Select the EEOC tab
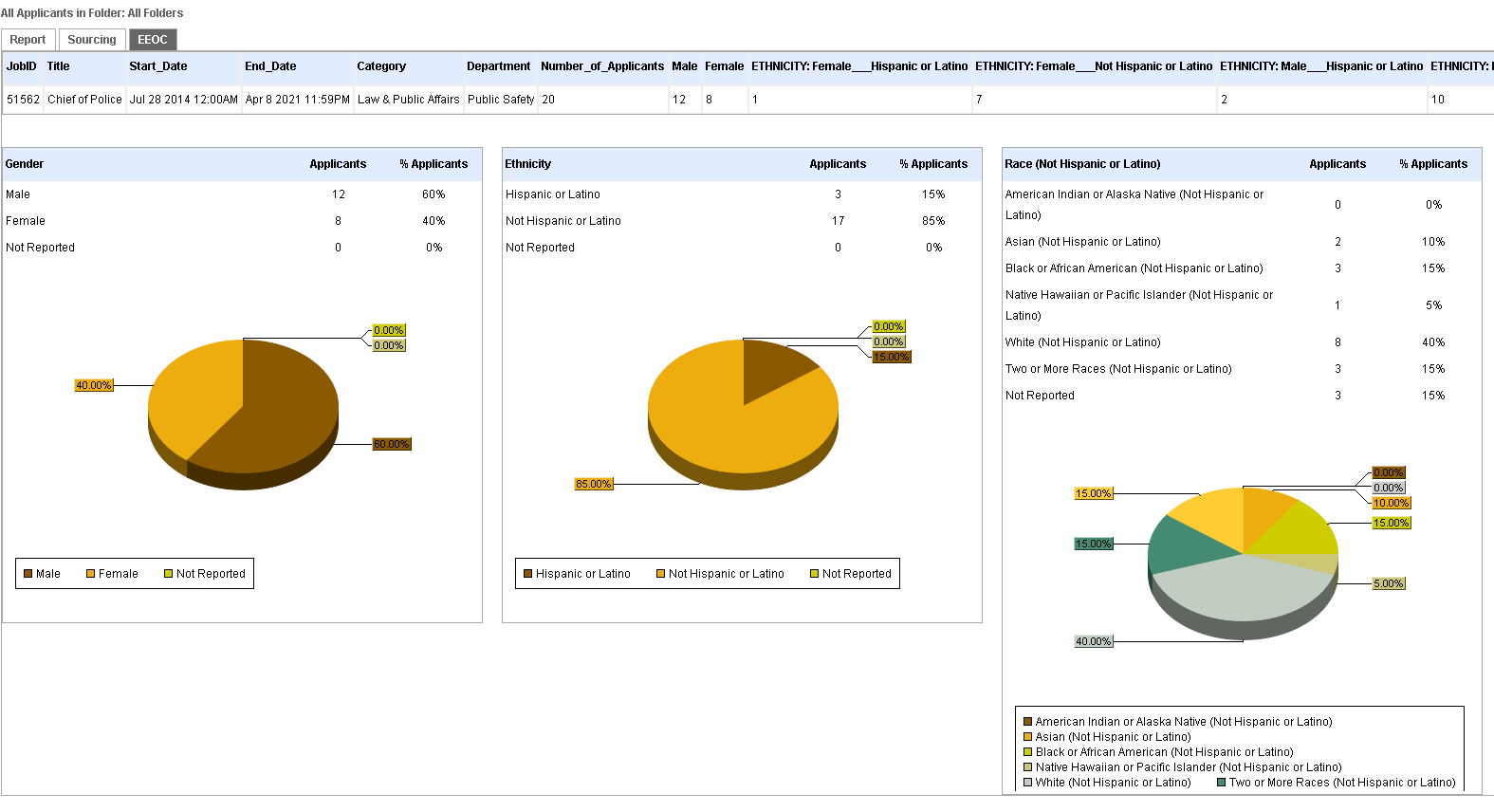The width and height of the screenshot is (1494, 812). [x=153, y=40]
